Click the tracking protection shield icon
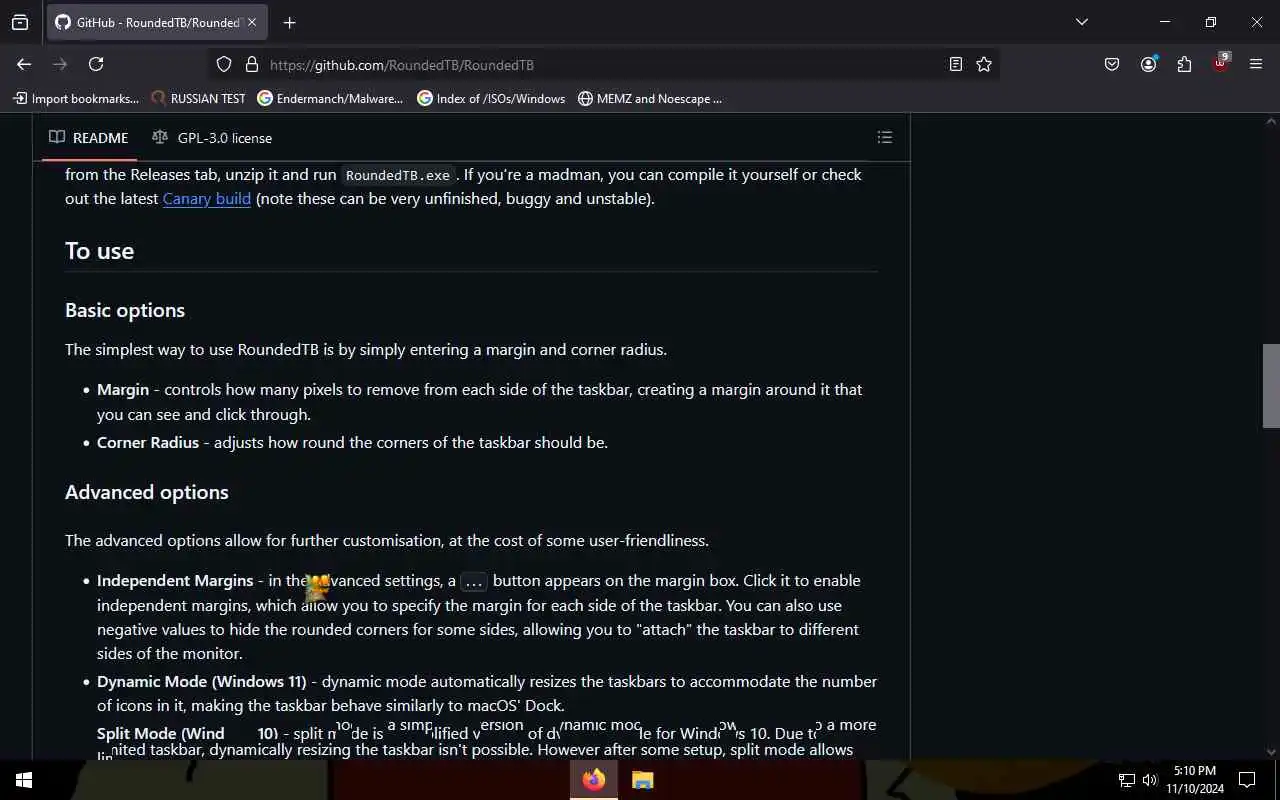This screenshot has width=1280, height=800. tap(224, 64)
